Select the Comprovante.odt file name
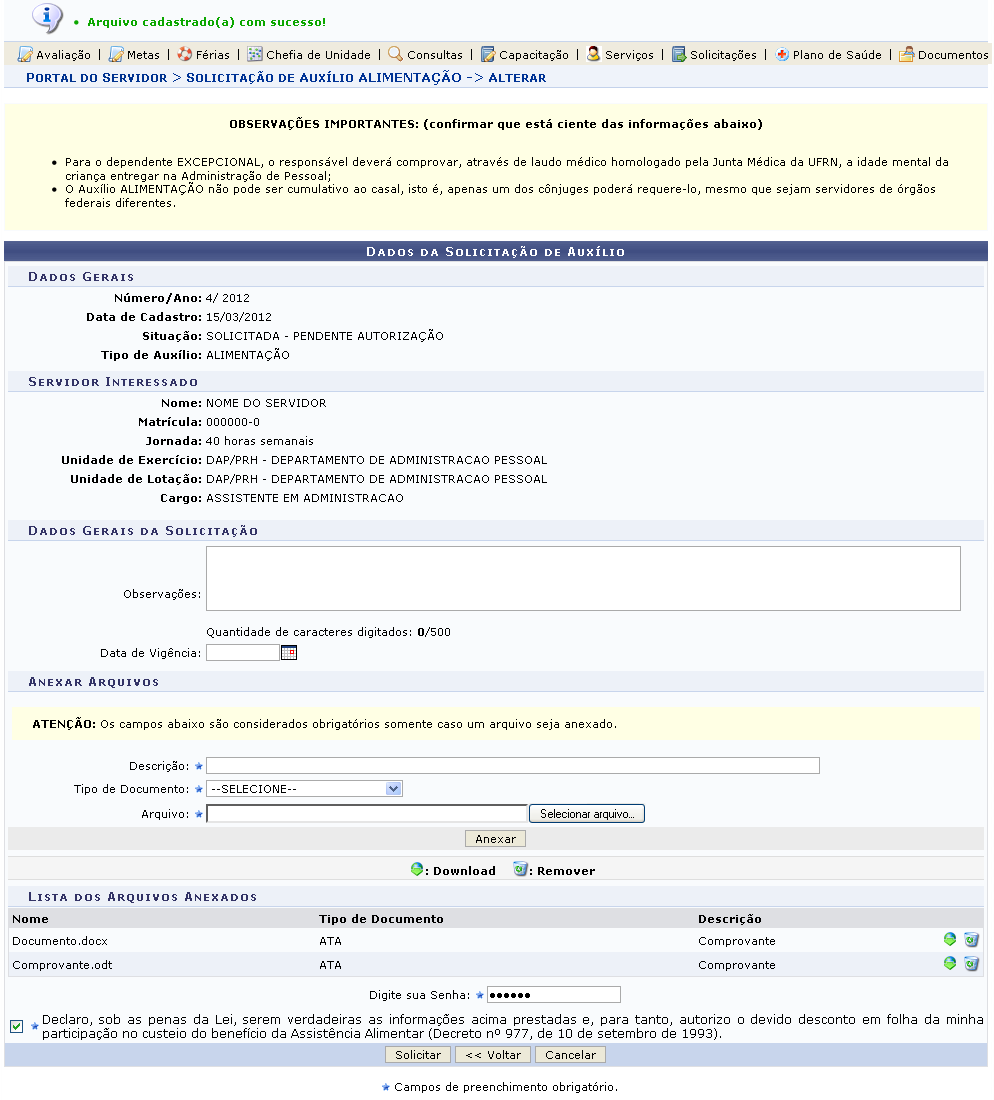The width and height of the screenshot is (994, 1100). coord(62,965)
